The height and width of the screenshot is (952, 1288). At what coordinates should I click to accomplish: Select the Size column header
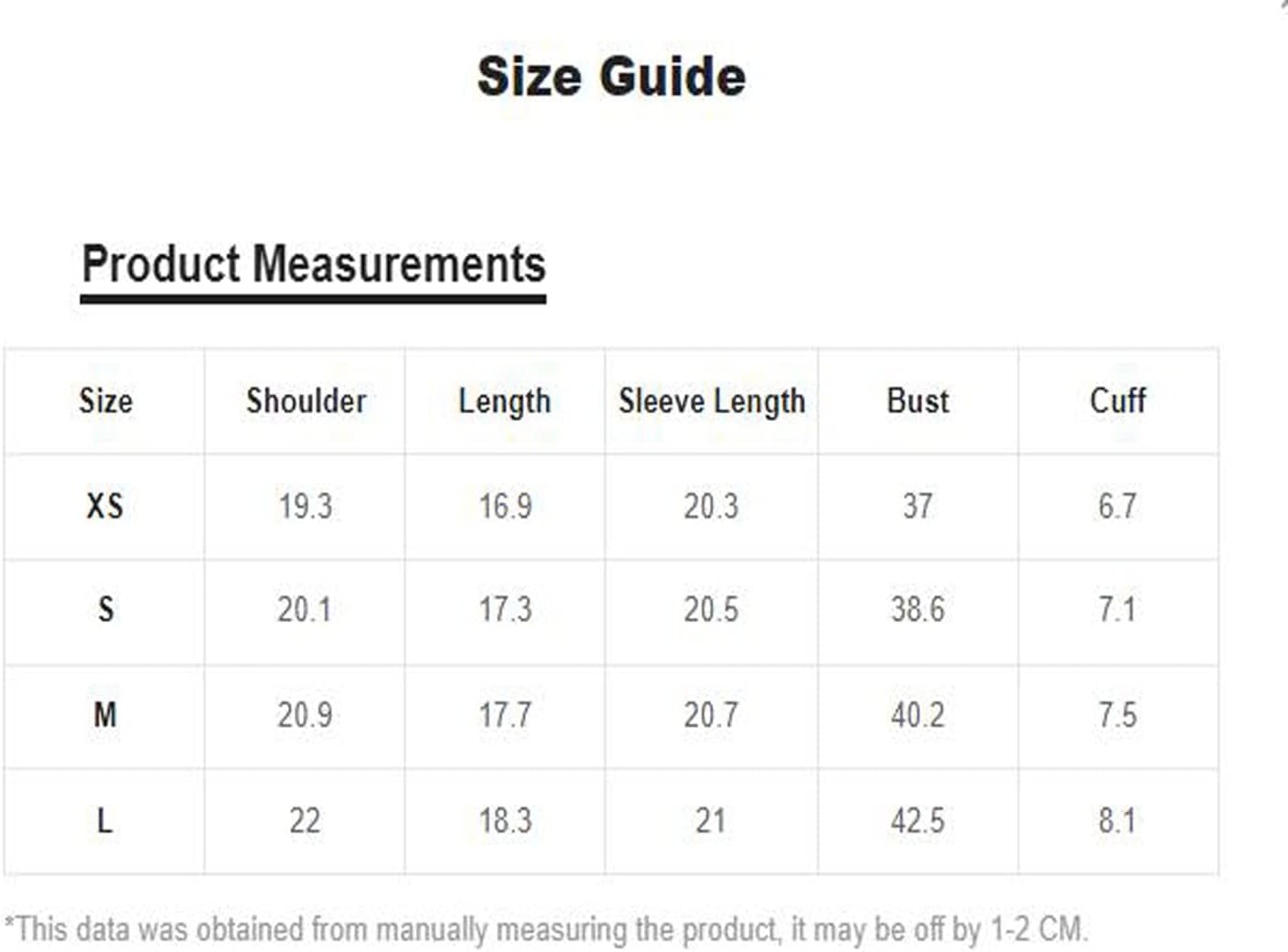105,401
